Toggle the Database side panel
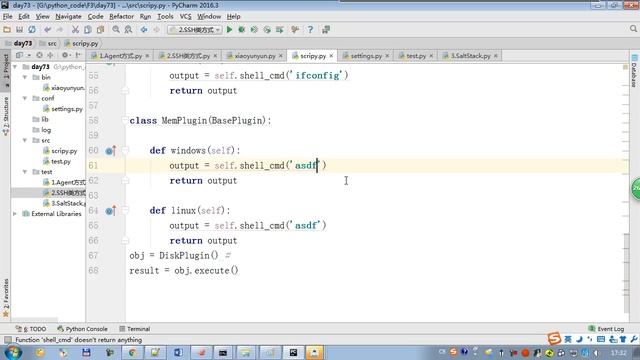640x360 pixels. coord(634,71)
